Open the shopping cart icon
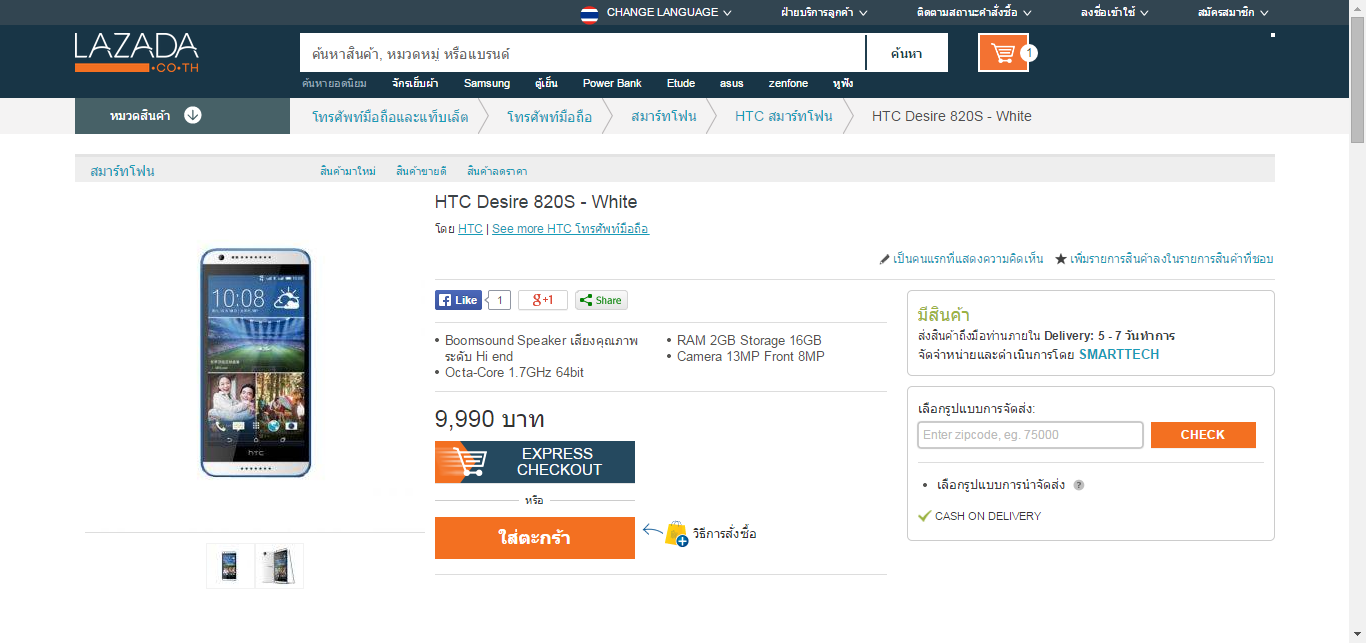The width and height of the screenshot is (1366, 643). [1003, 53]
